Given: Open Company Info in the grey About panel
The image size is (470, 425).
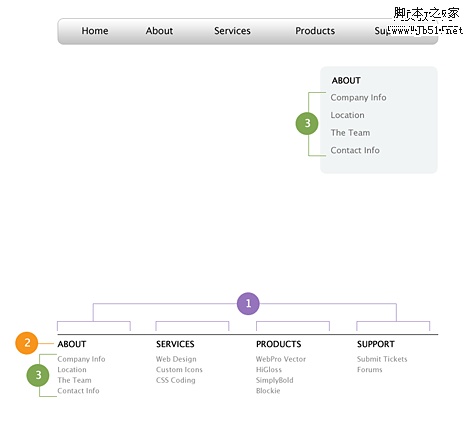Looking at the screenshot, I should (358, 97).
